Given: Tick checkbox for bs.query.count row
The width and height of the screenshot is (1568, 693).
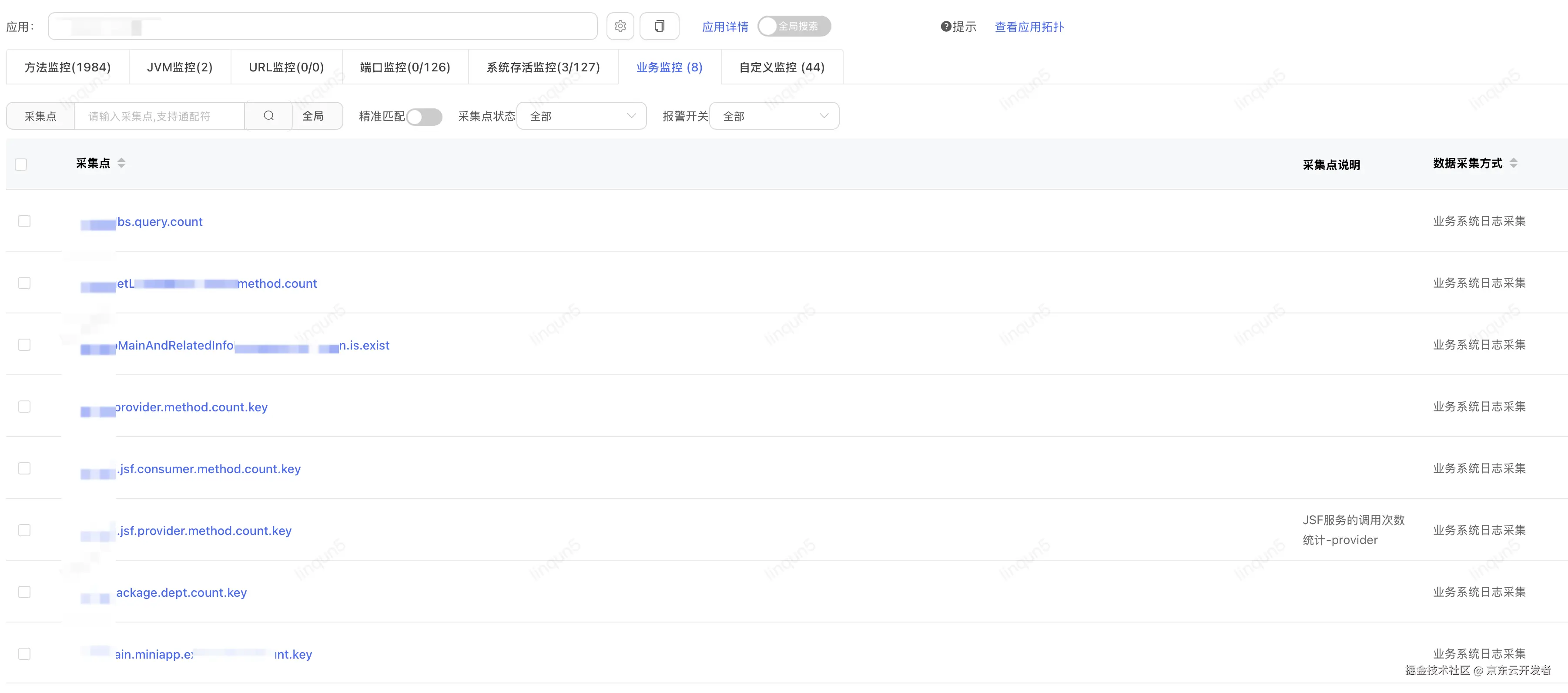Looking at the screenshot, I should pyautogui.click(x=24, y=221).
